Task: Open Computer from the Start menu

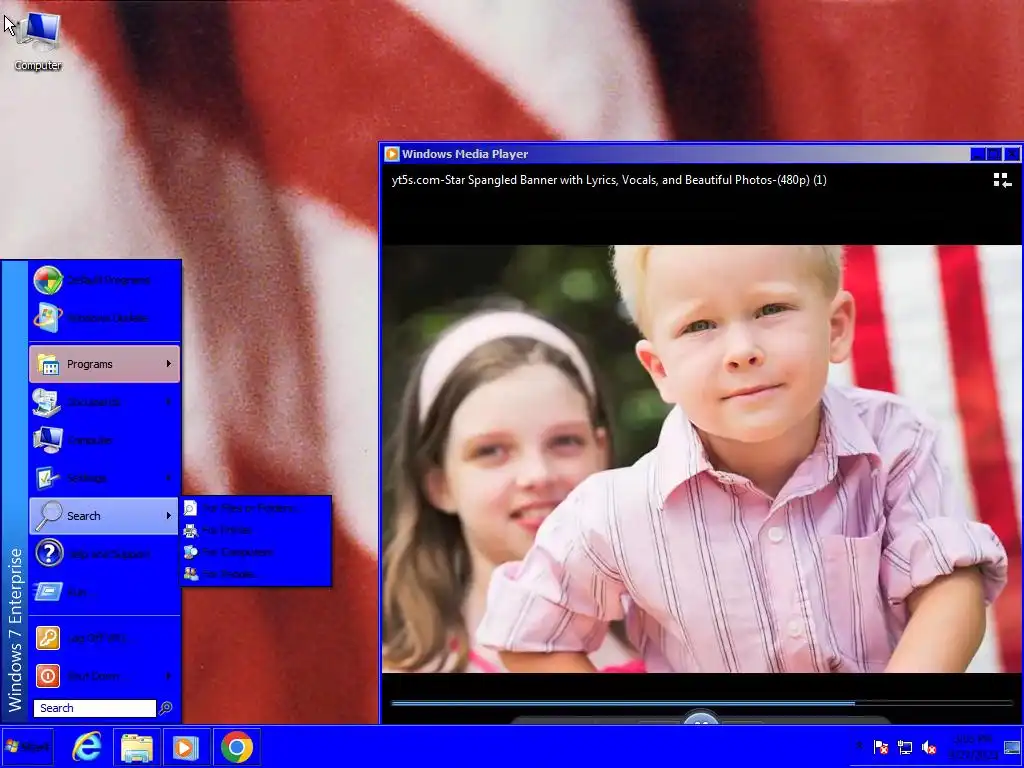Action: tap(104, 440)
